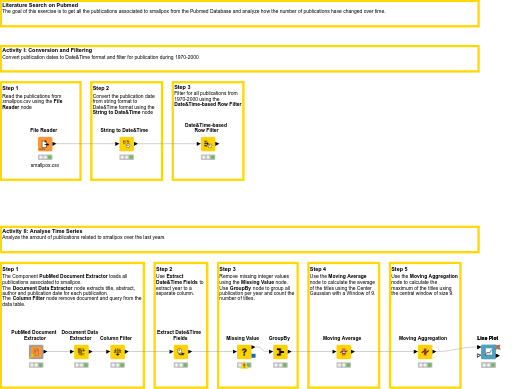Click status indicator under GroupBy node
This screenshot has height=389, width=512.
pyautogui.click(x=280, y=365)
